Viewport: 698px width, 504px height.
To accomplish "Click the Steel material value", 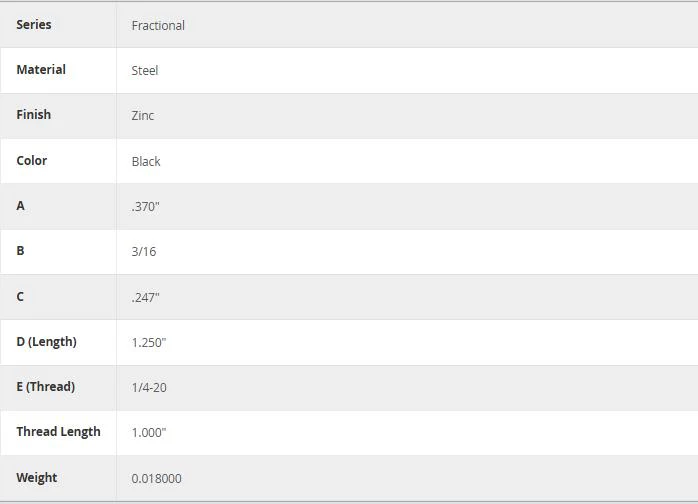I will point(145,70).
